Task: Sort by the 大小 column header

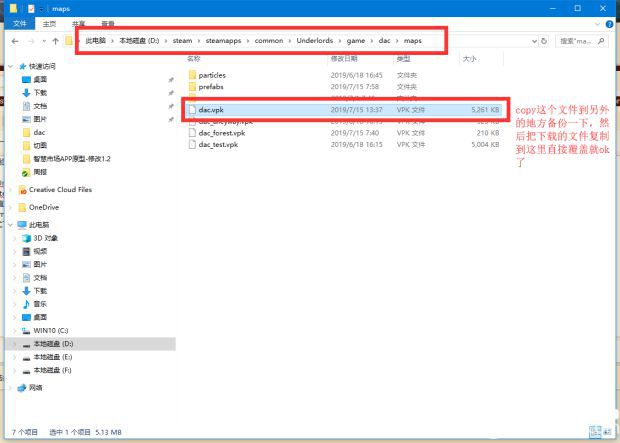Action: tap(469, 59)
